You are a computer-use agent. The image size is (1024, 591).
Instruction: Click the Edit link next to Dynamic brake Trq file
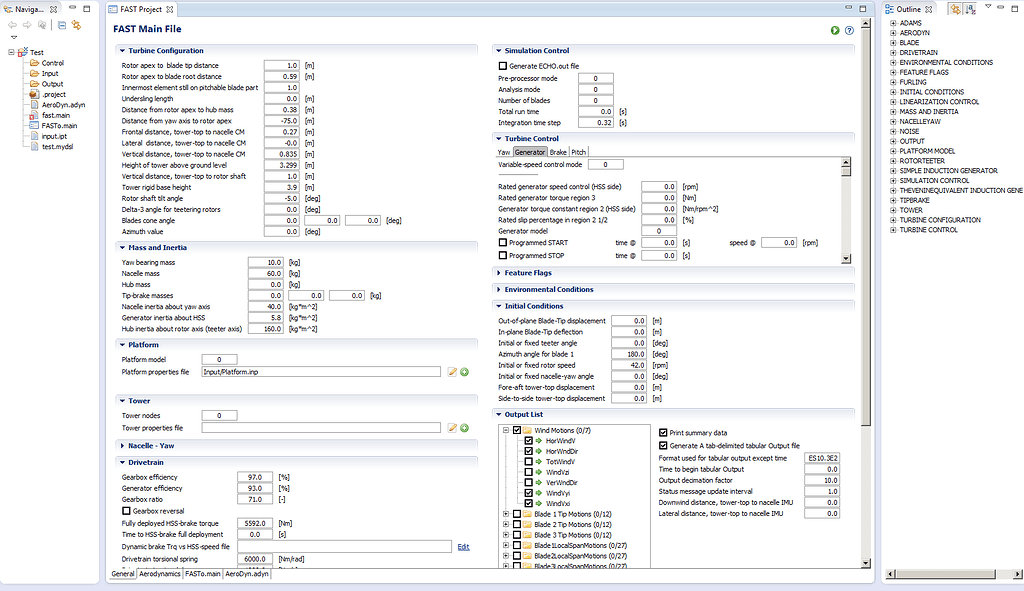(x=463, y=546)
